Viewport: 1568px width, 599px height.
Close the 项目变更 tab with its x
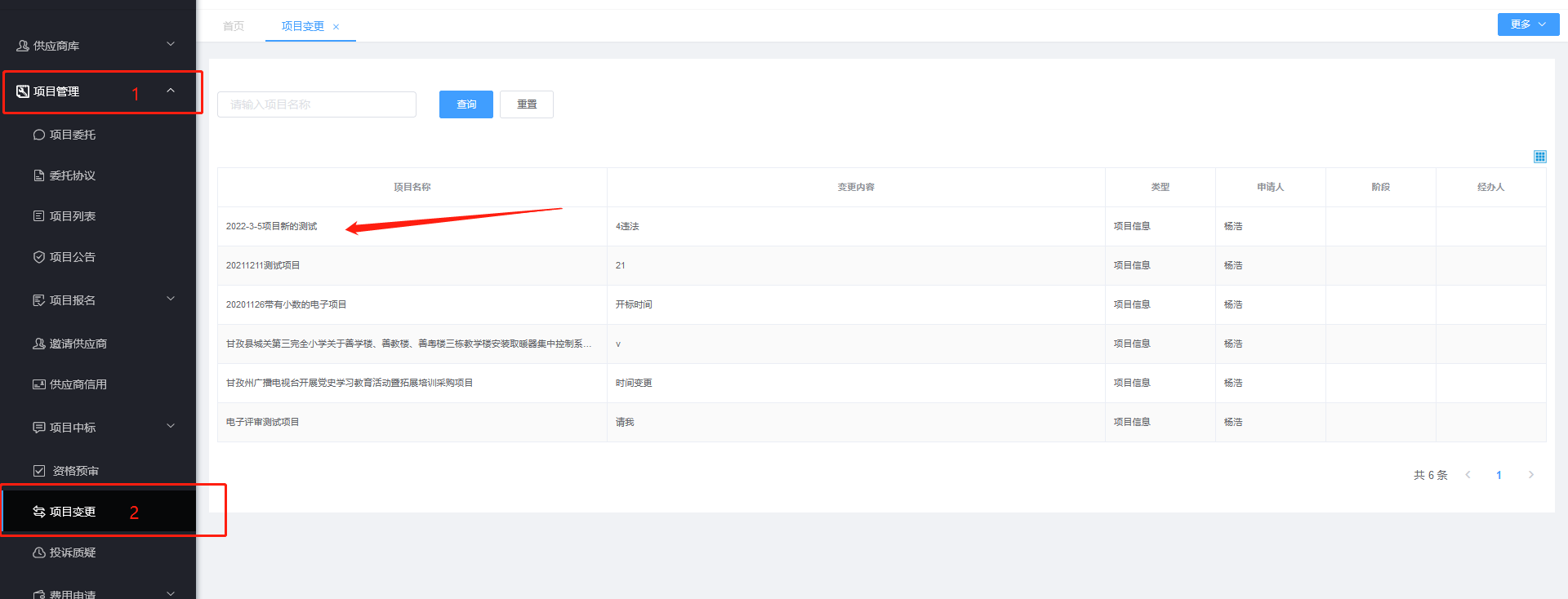(336, 27)
